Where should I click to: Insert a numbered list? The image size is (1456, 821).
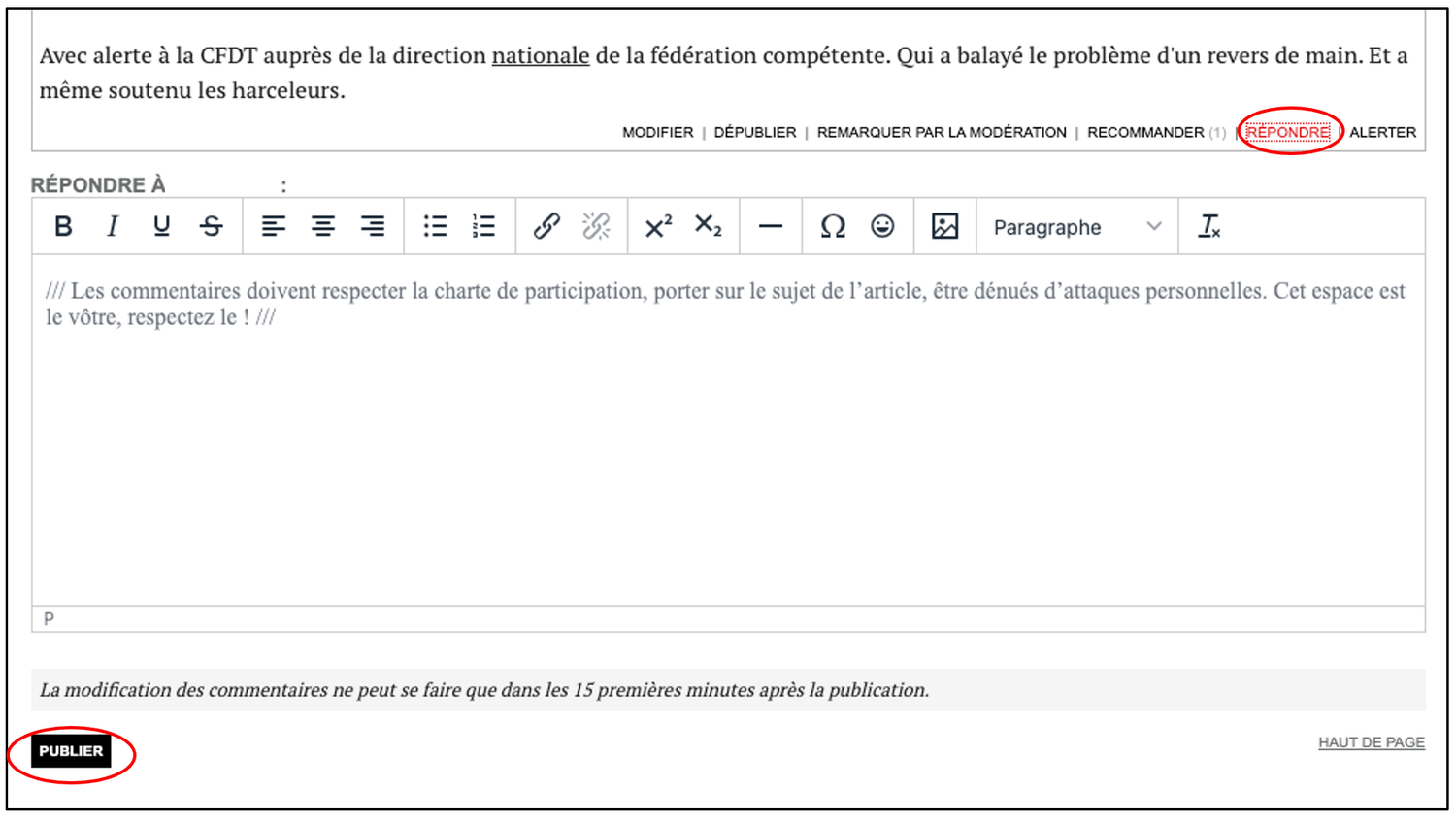(483, 227)
